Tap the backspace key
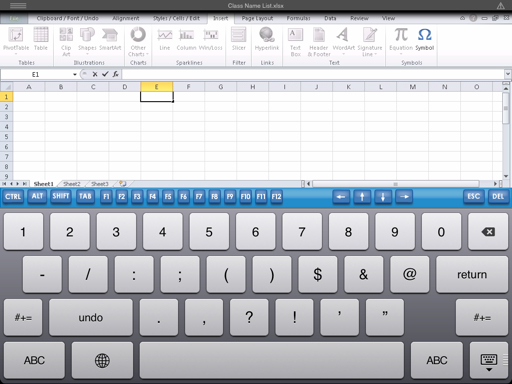Viewport: 512px width, 384px height. [x=488, y=232]
